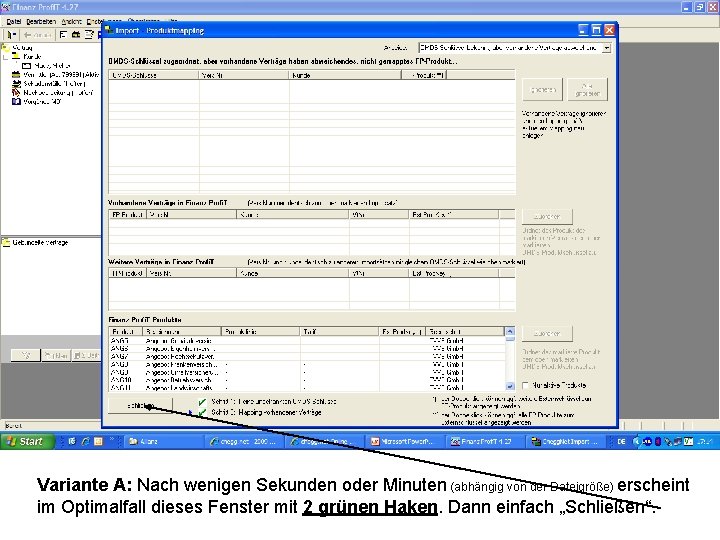Toggle the Nur aktive Produkte checkbox
720x540 pixels.
click(526, 385)
